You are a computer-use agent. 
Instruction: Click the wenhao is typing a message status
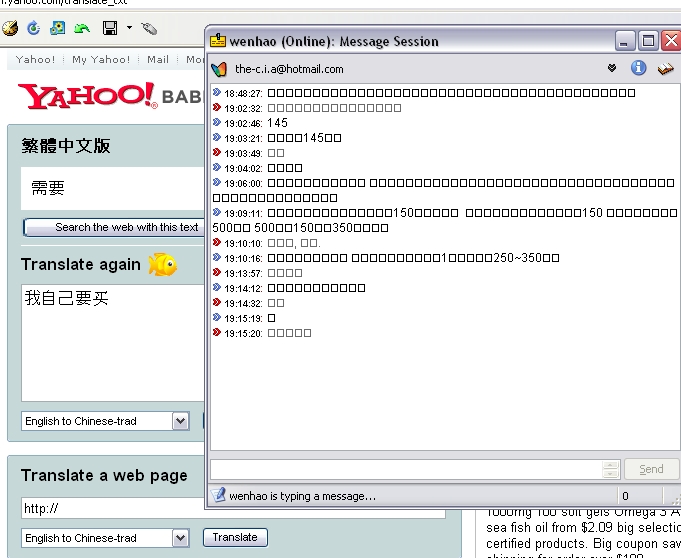click(x=302, y=496)
